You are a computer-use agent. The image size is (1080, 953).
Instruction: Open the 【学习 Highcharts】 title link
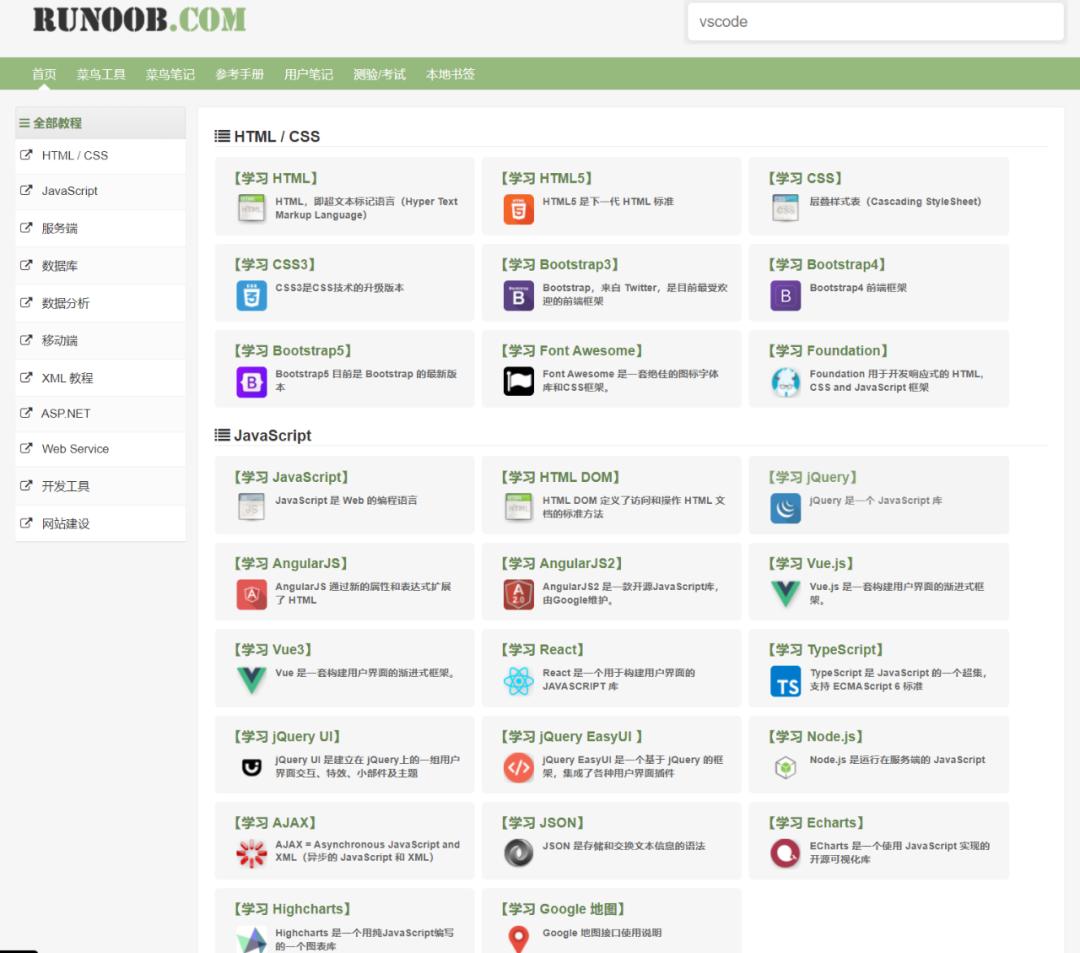[x=293, y=909]
